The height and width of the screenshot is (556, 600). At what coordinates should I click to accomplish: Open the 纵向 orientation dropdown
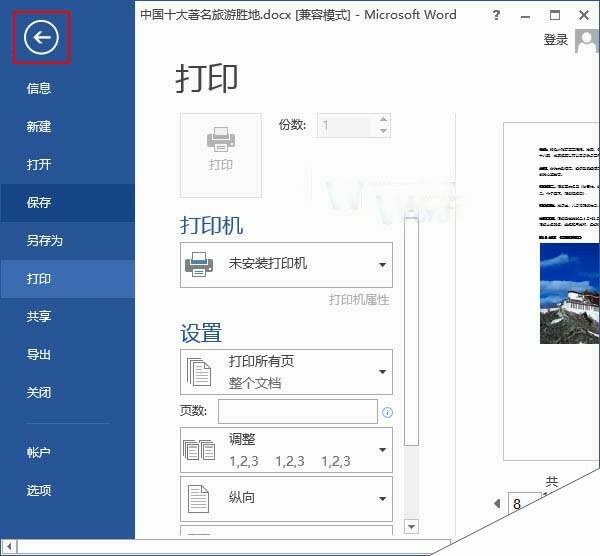[286, 499]
